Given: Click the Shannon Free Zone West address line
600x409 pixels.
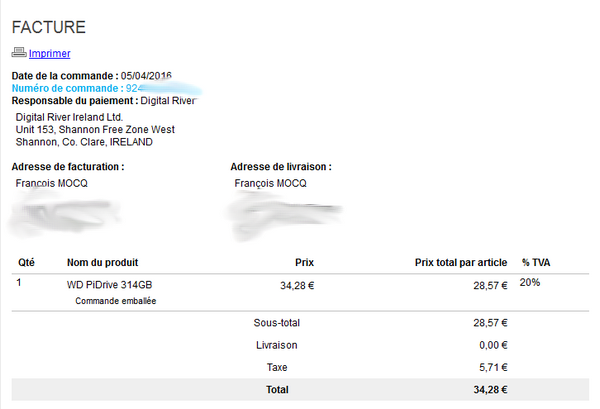Looking at the screenshot, I should pos(95,130).
